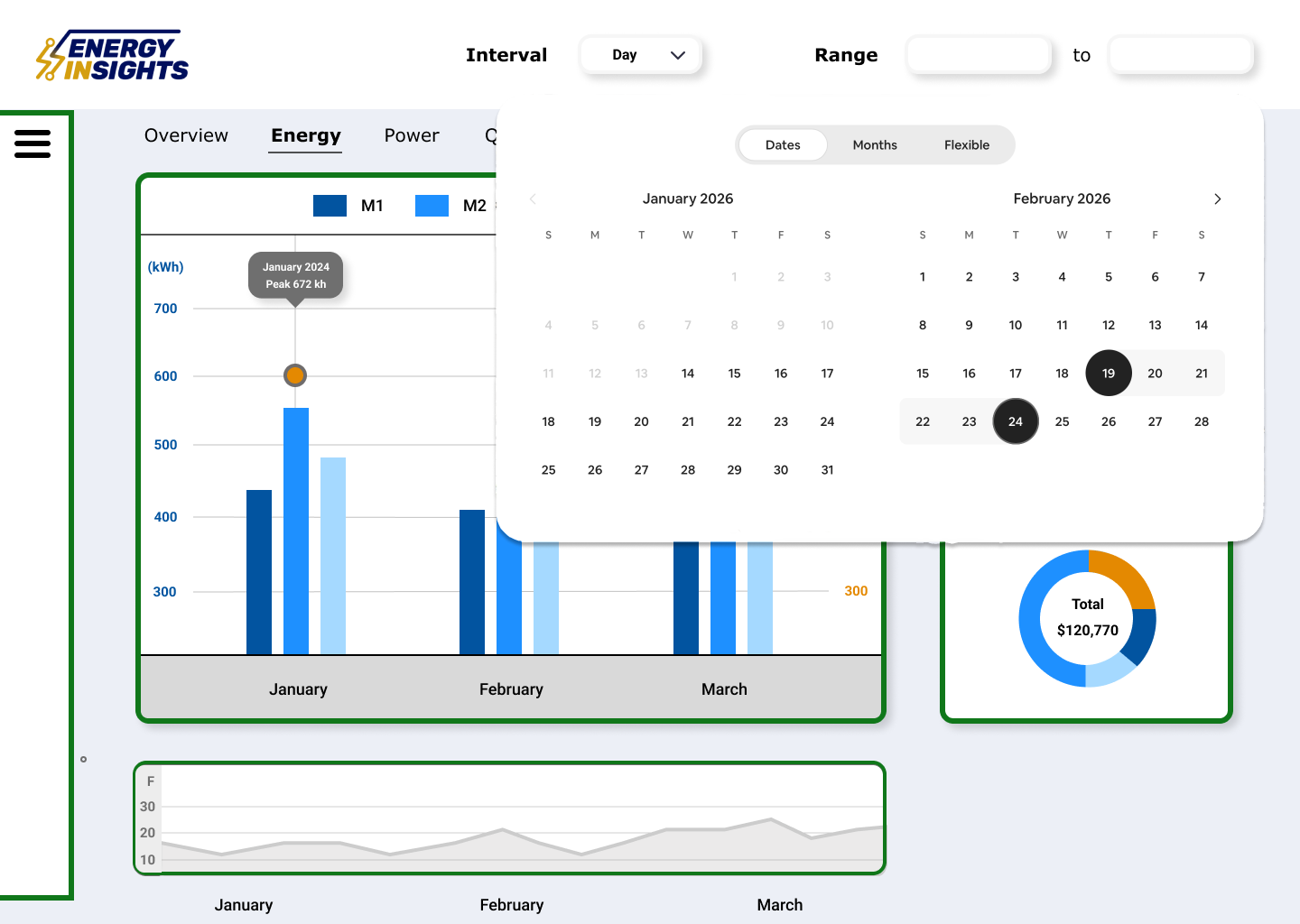
Task: Pick January 14 in calendar
Action: click(688, 373)
